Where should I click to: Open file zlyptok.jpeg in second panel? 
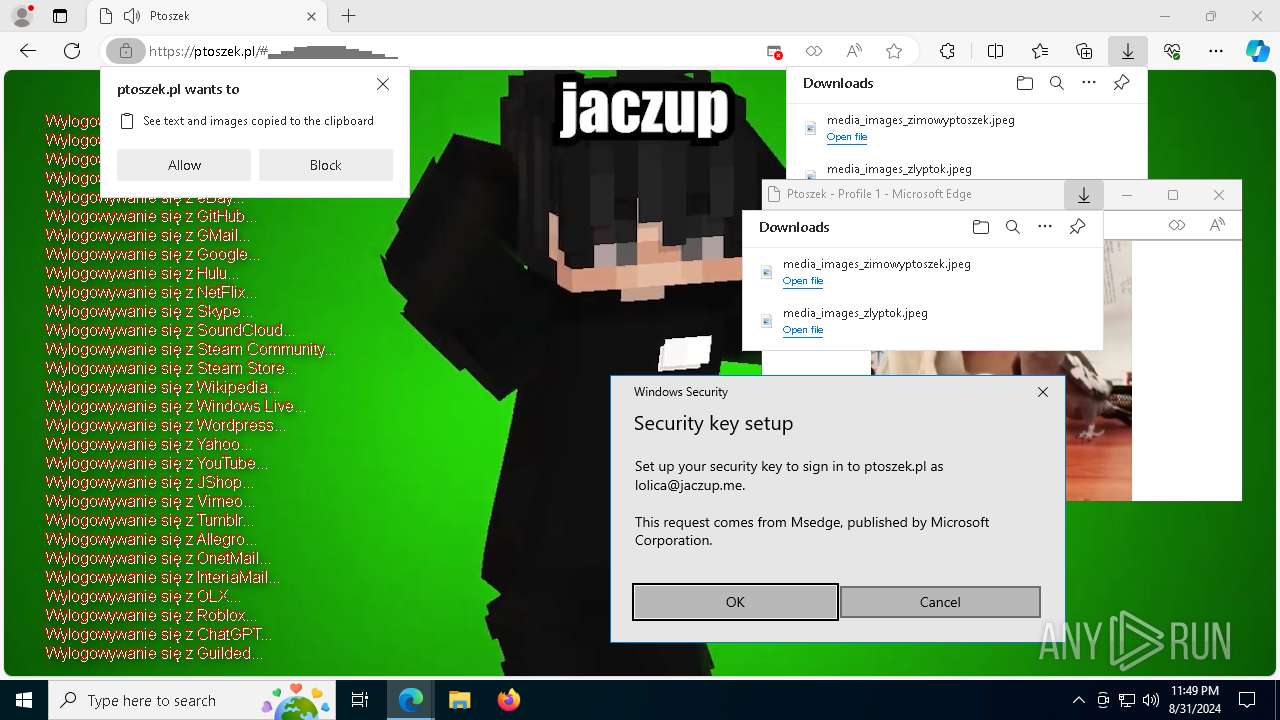pyautogui.click(x=803, y=330)
